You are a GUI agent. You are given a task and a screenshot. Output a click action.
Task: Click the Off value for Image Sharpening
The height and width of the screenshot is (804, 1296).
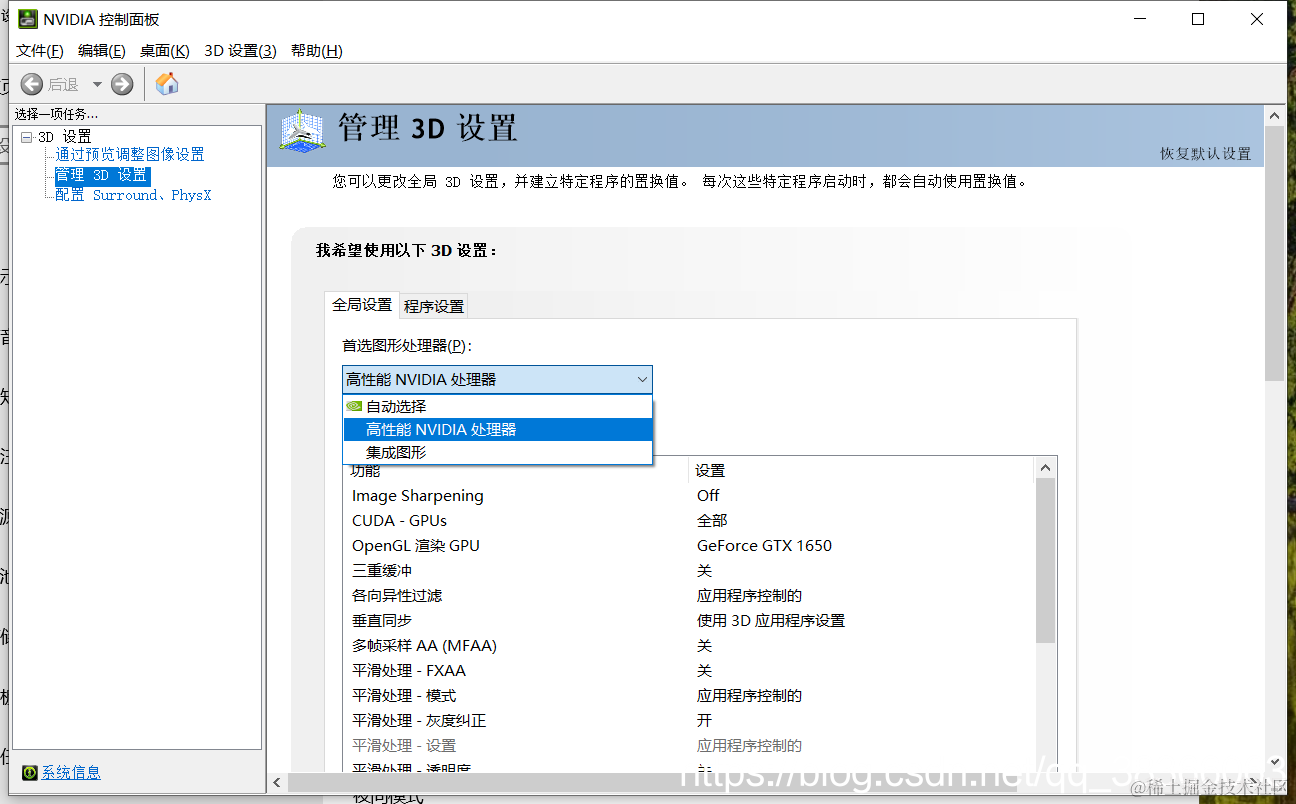click(x=708, y=496)
